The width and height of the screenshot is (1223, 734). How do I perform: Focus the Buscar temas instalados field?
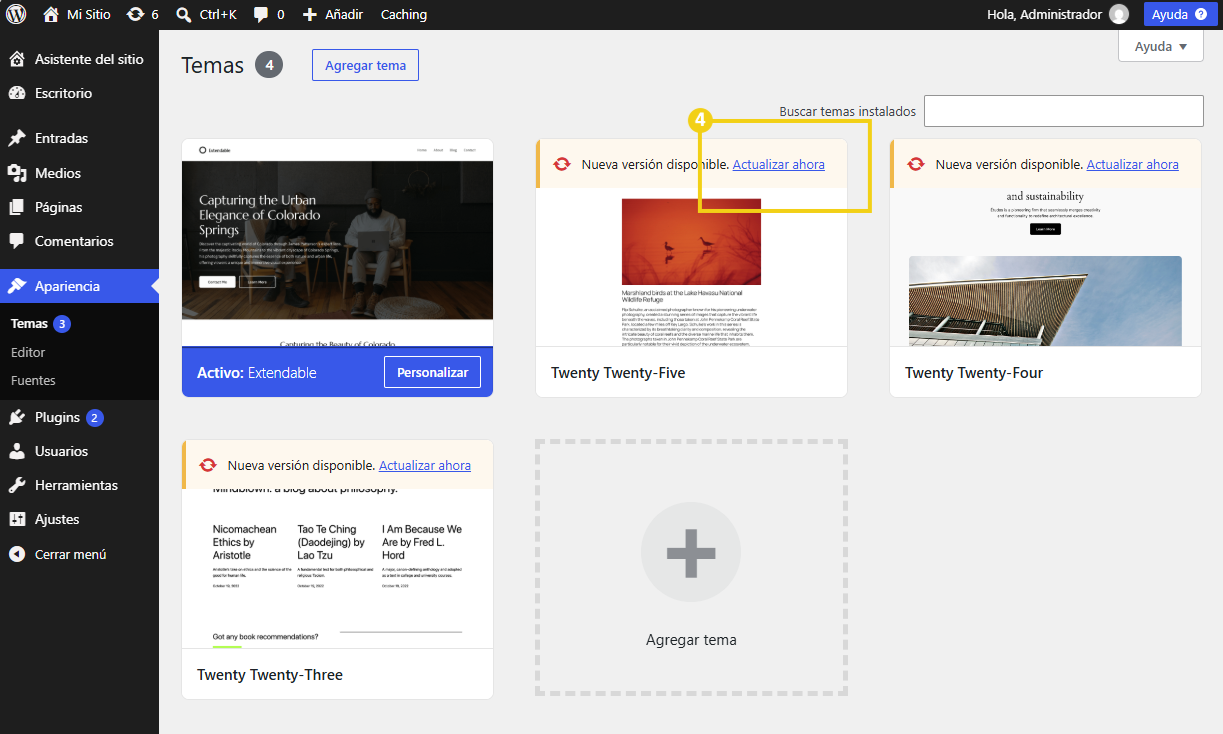click(x=1063, y=111)
